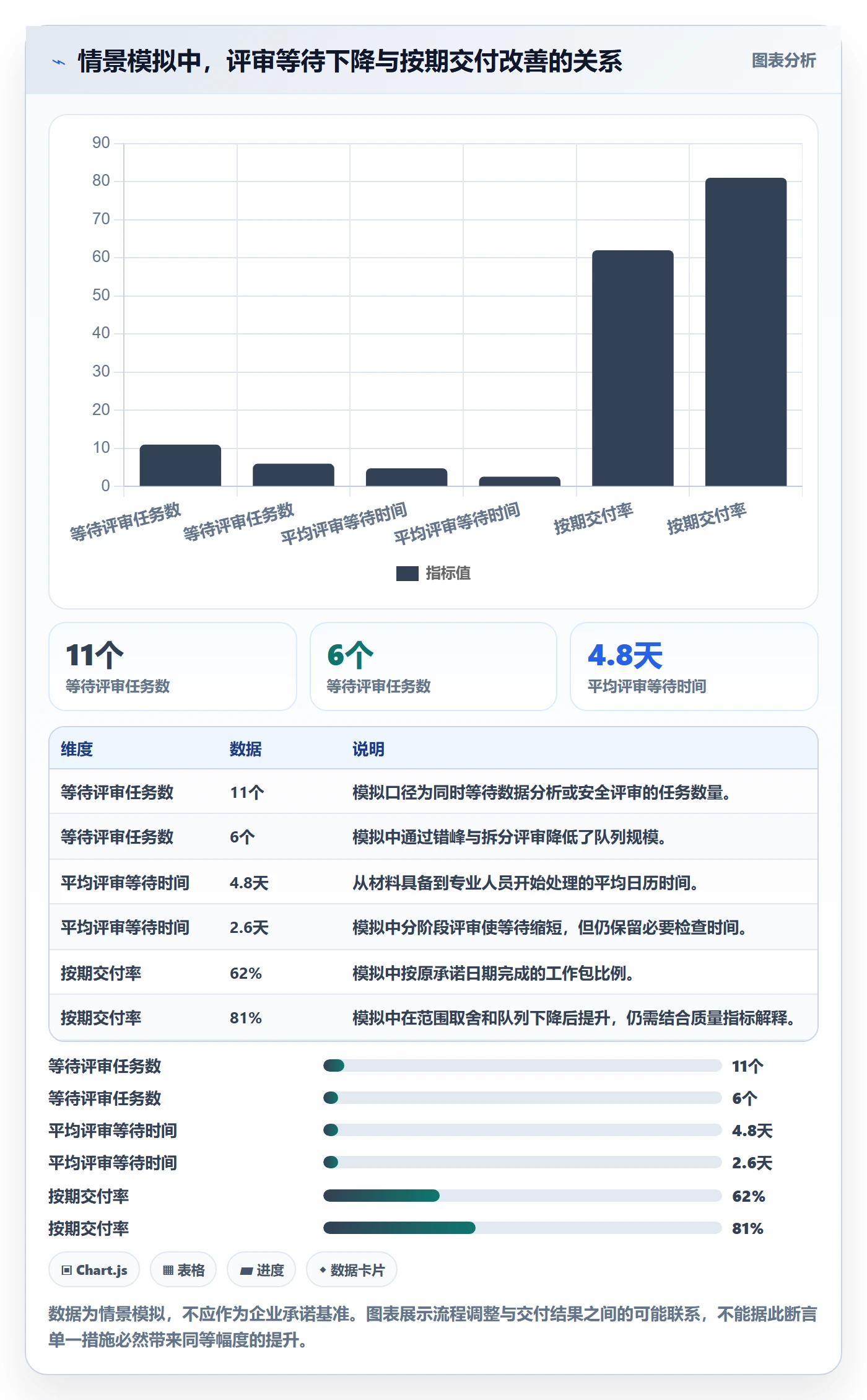Select the 进度 tag chip
Screen dimensions: 867x1400
pyautogui.click(x=261, y=1270)
